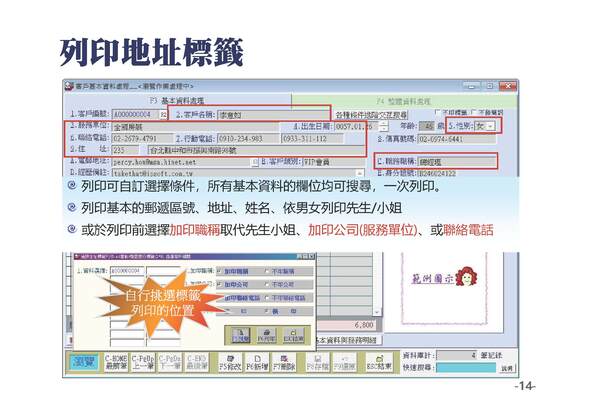Screen dimensions: 590x417
Task: Click the 出生日期 birth date field
Action: [x=357, y=126]
